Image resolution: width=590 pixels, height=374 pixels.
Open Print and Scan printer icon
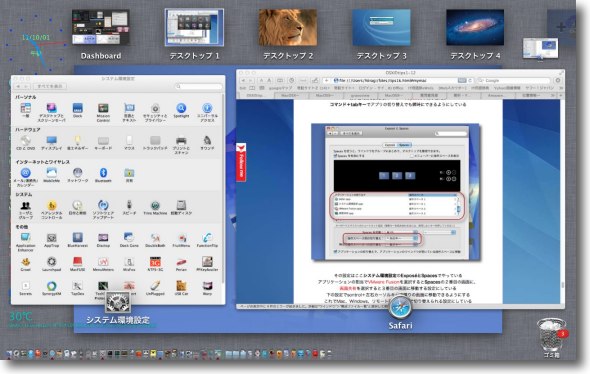point(181,141)
